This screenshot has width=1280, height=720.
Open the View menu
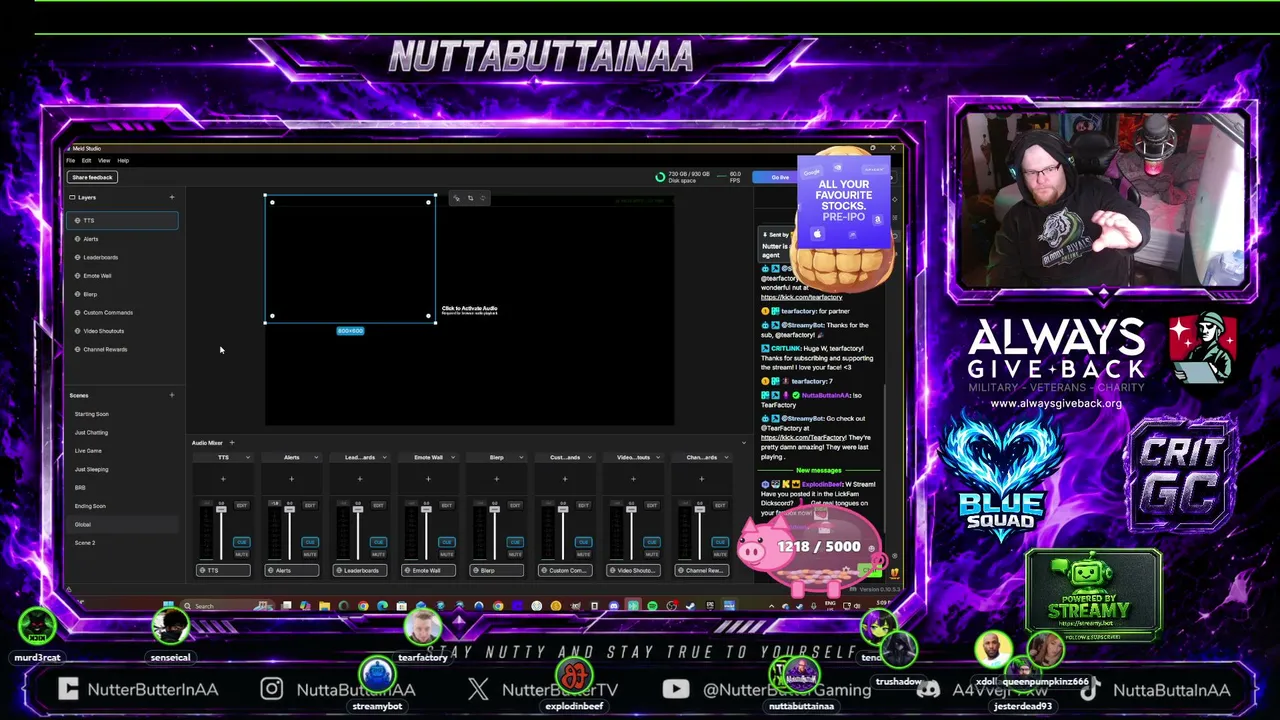pos(104,160)
